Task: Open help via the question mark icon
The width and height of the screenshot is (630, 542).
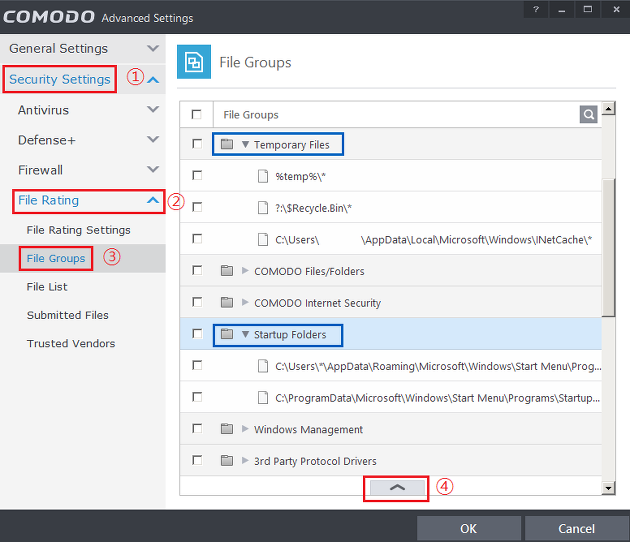Action: coord(536,9)
